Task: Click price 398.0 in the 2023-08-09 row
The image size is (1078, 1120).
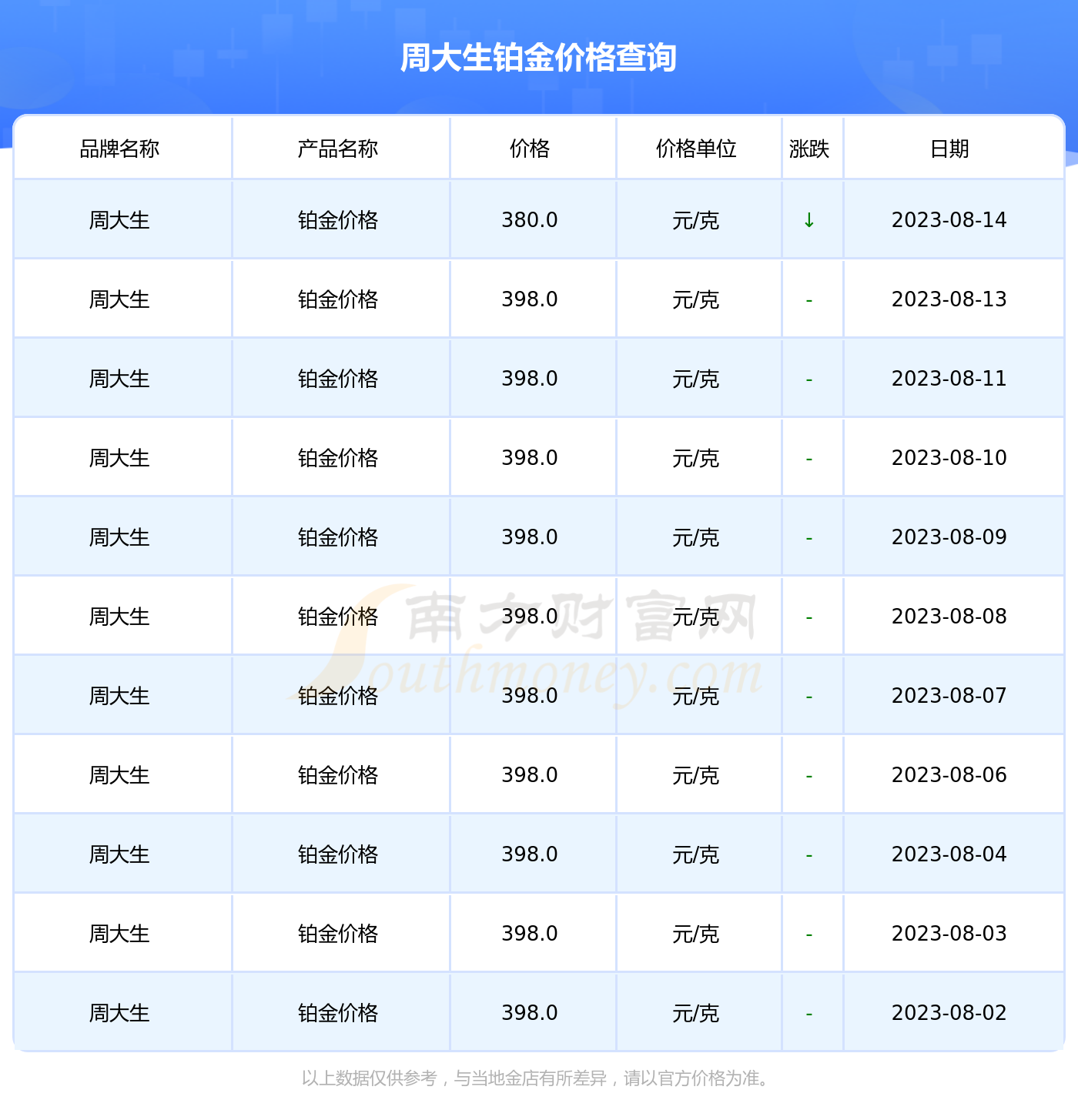Action: point(530,537)
